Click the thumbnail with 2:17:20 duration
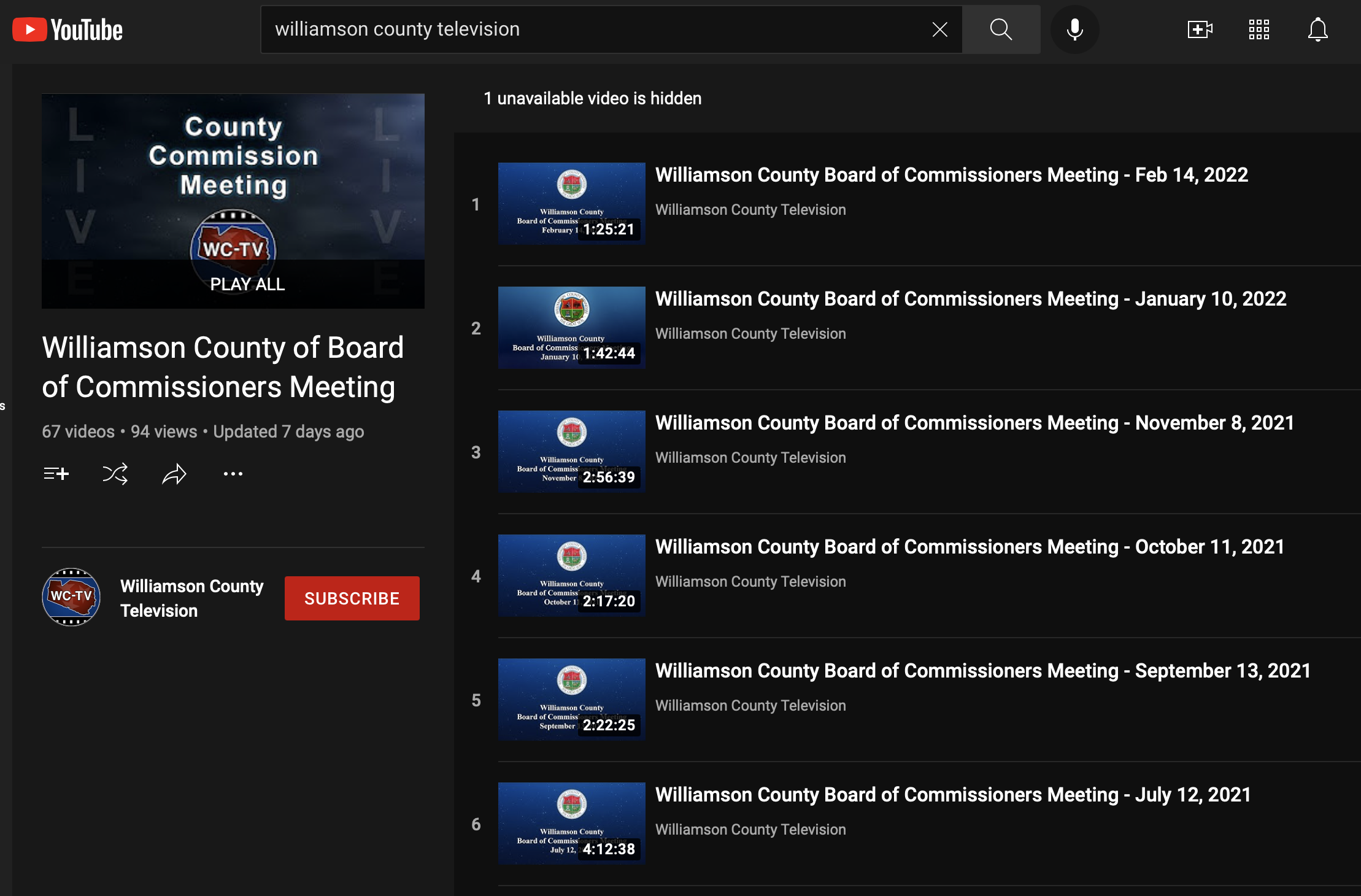The width and height of the screenshot is (1361, 896). pos(571,576)
